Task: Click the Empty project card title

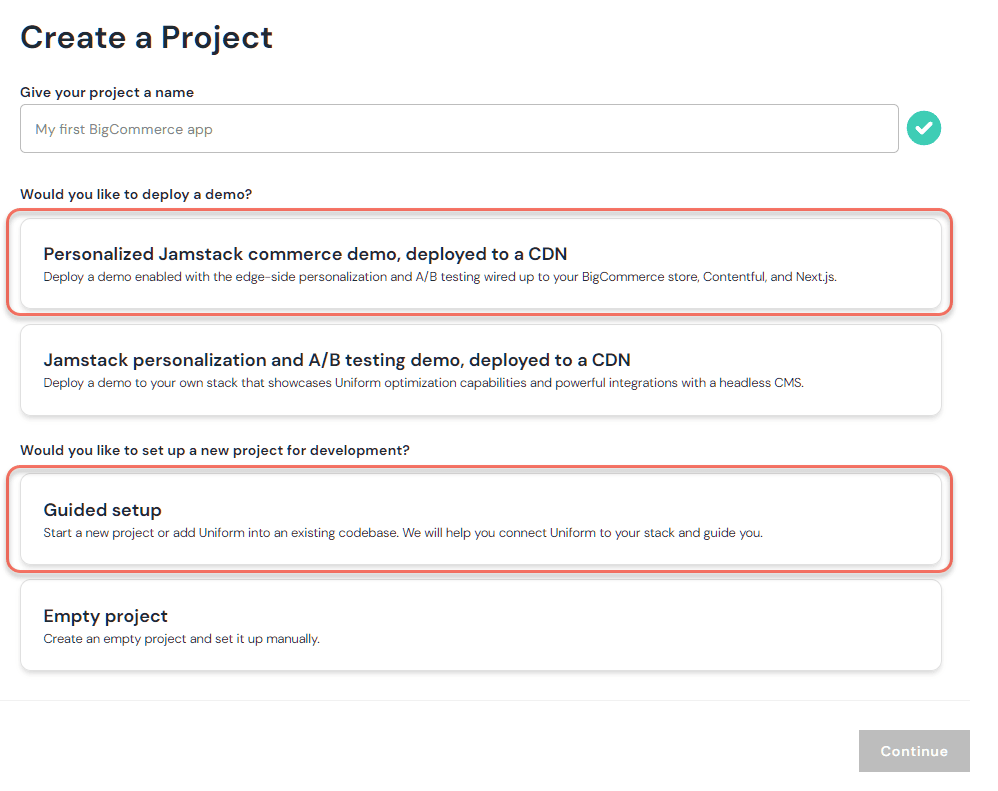Action: pos(105,616)
